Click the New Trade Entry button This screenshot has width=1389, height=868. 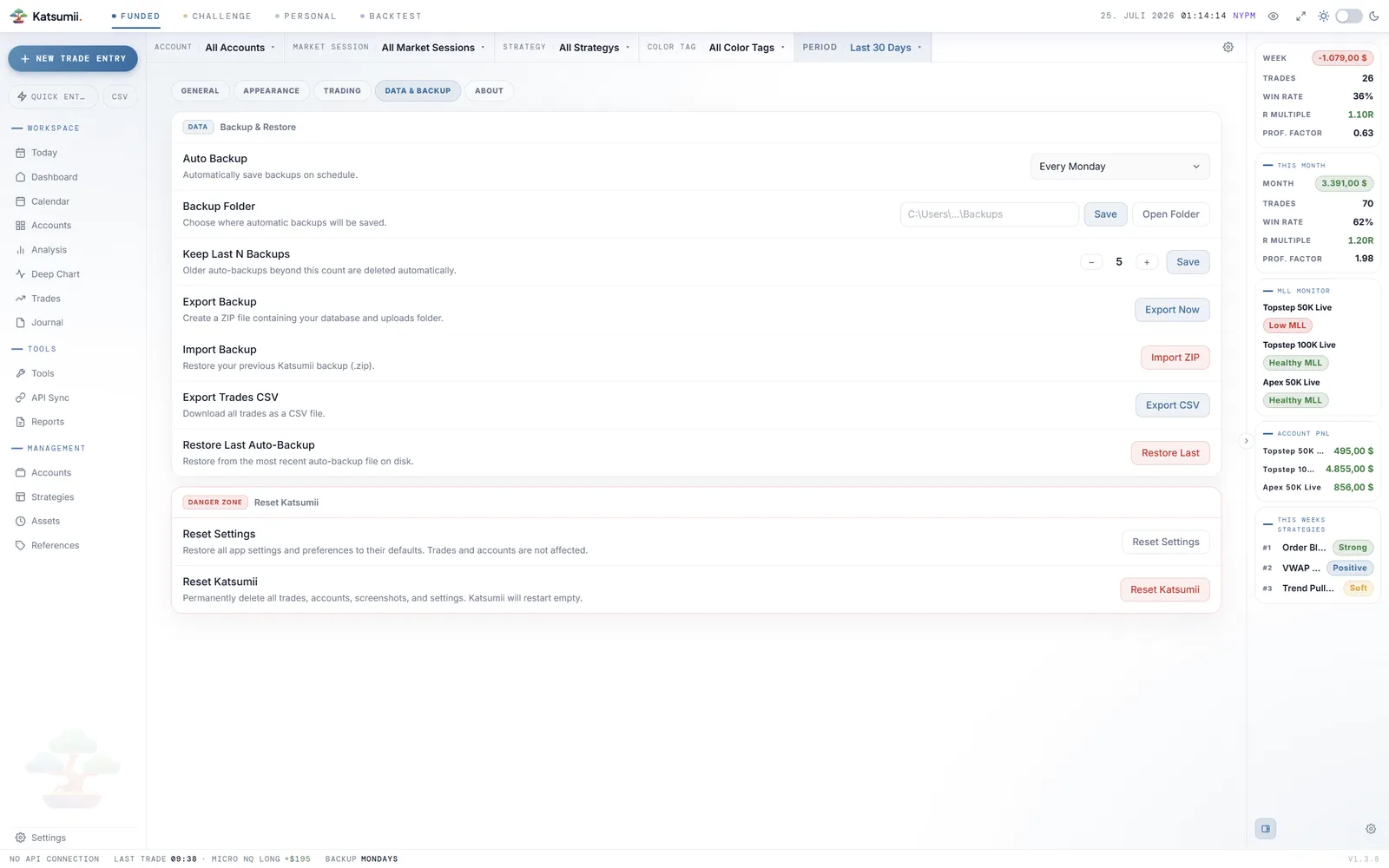click(73, 59)
